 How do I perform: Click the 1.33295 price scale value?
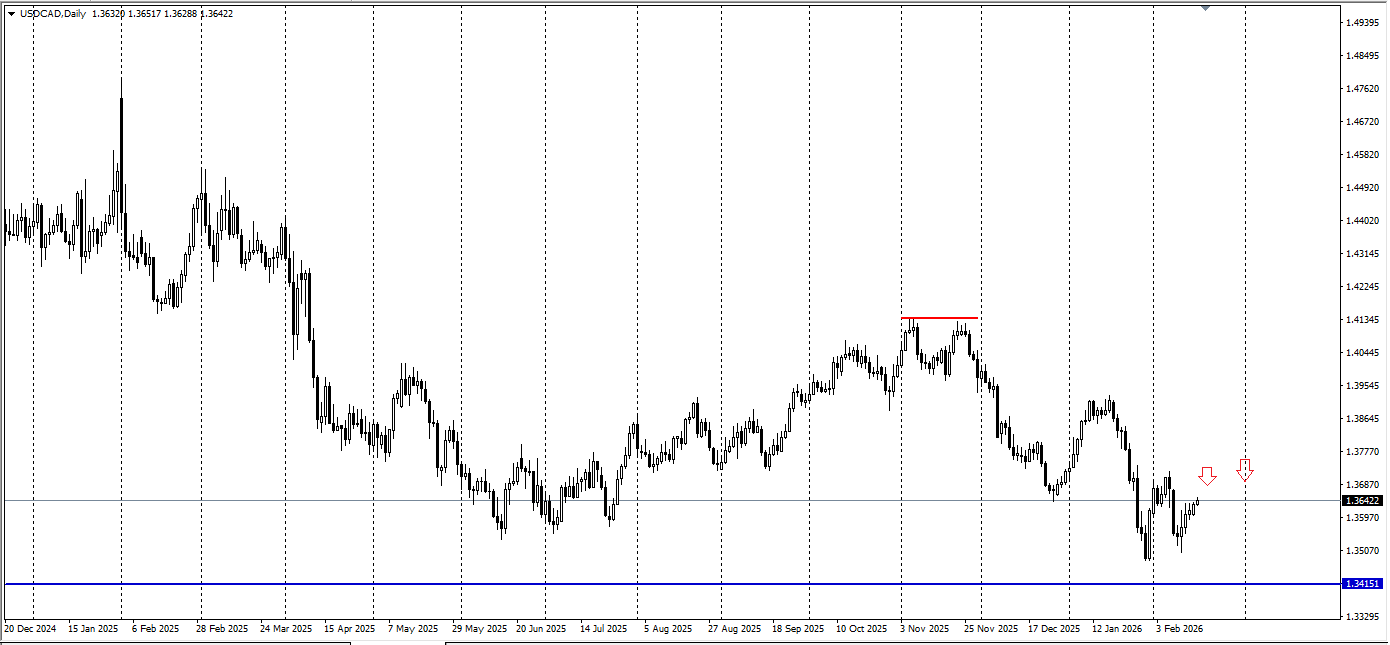pyautogui.click(x=1364, y=617)
